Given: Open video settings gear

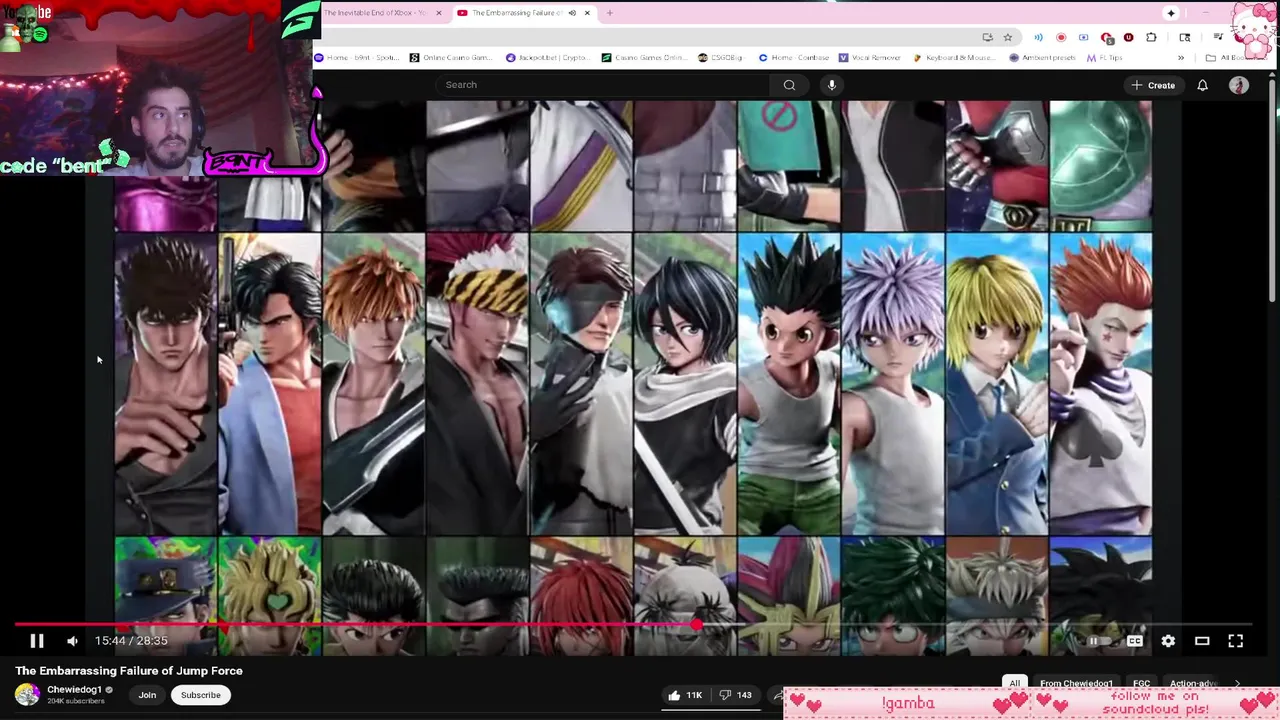Looking at the screenshot, I should point(1168,641).
